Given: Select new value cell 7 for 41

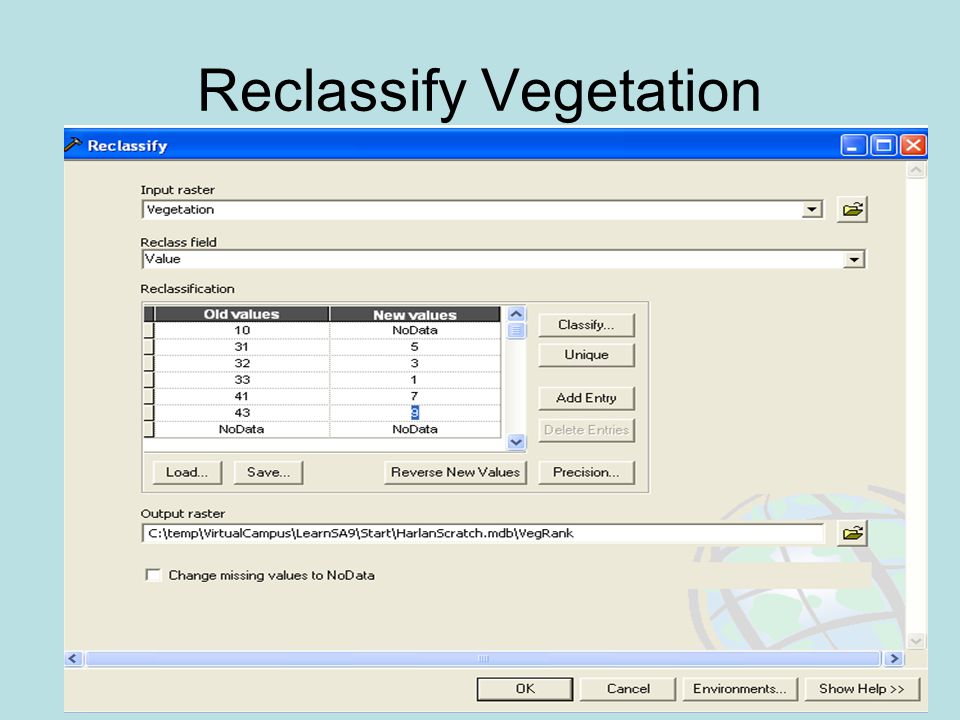Looking at the screenshot, I should [415, 397].
